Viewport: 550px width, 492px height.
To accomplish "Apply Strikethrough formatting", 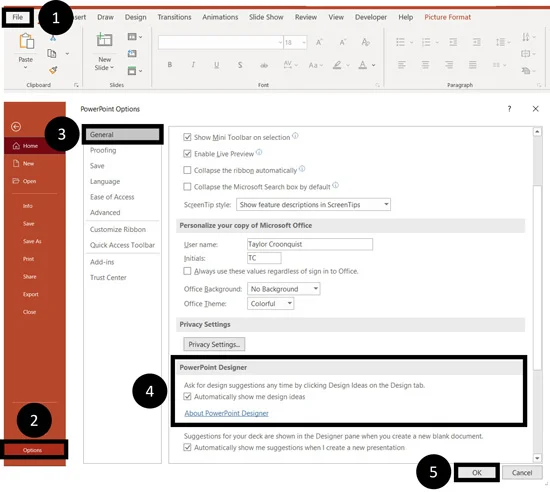I will pos(264,65).
